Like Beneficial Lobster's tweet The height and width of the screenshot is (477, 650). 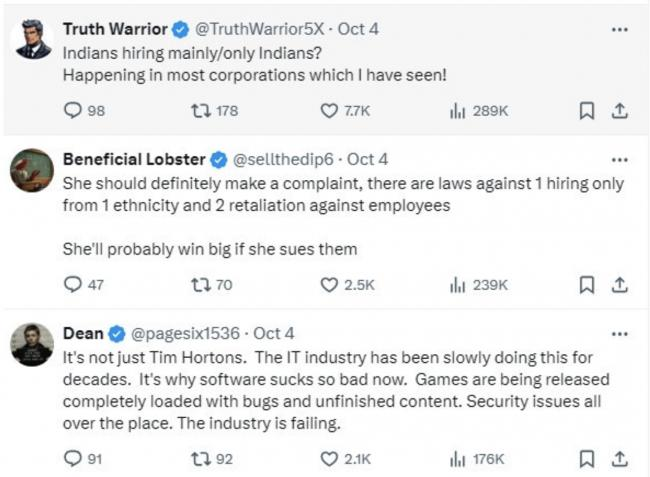(329, 284)
